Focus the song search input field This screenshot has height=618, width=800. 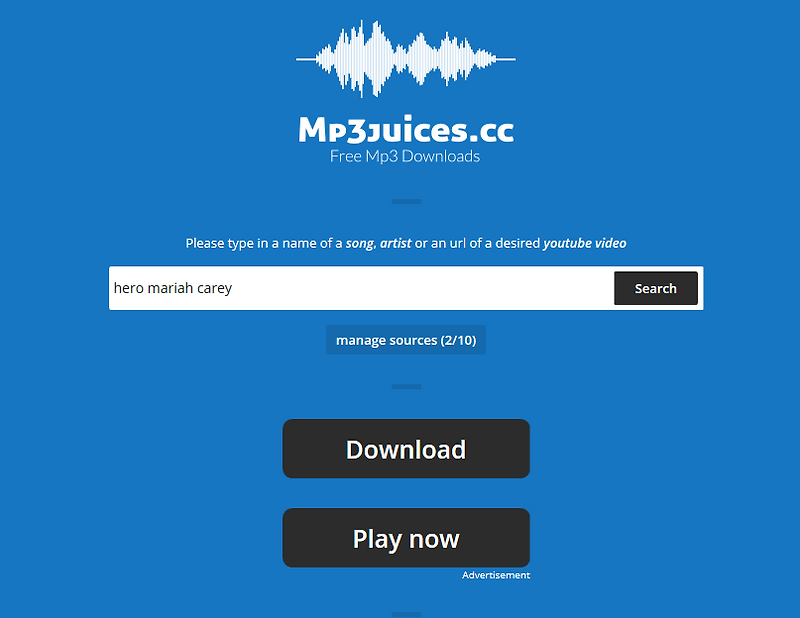coord(361,288)
